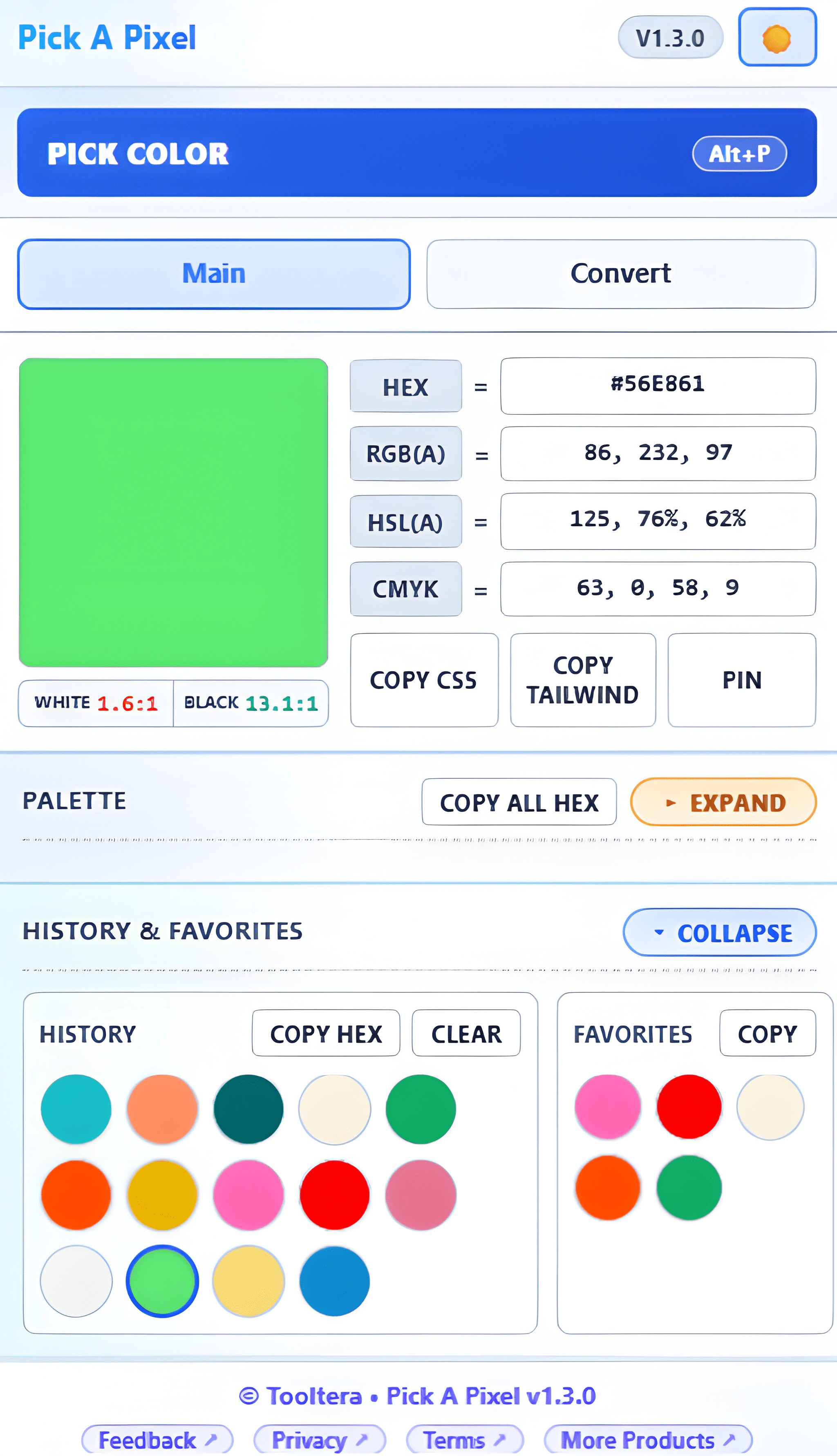Viewport: 837px width, 1456px height.
Task: Select the Main tab
Action: point(214,274)
